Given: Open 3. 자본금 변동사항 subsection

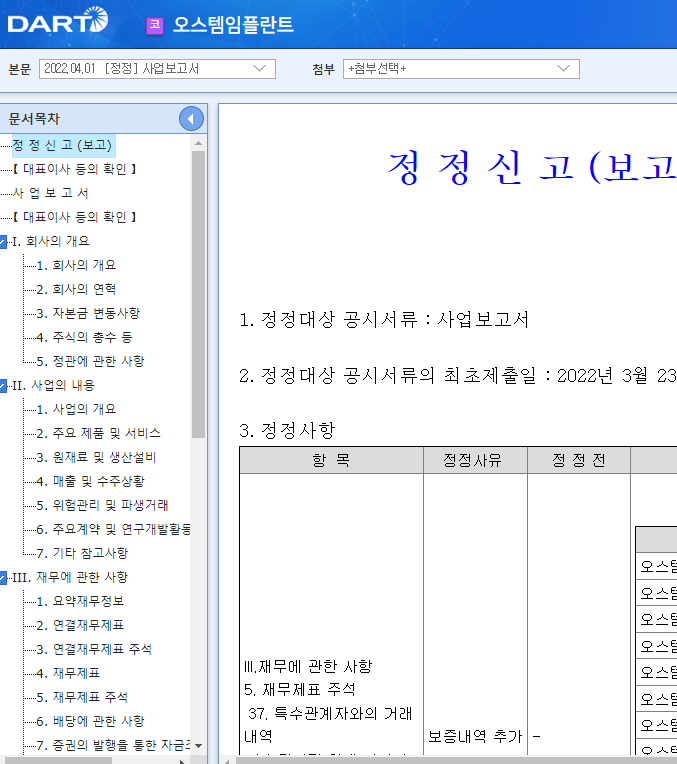Looking at the screenshot, I should point(88,313).
